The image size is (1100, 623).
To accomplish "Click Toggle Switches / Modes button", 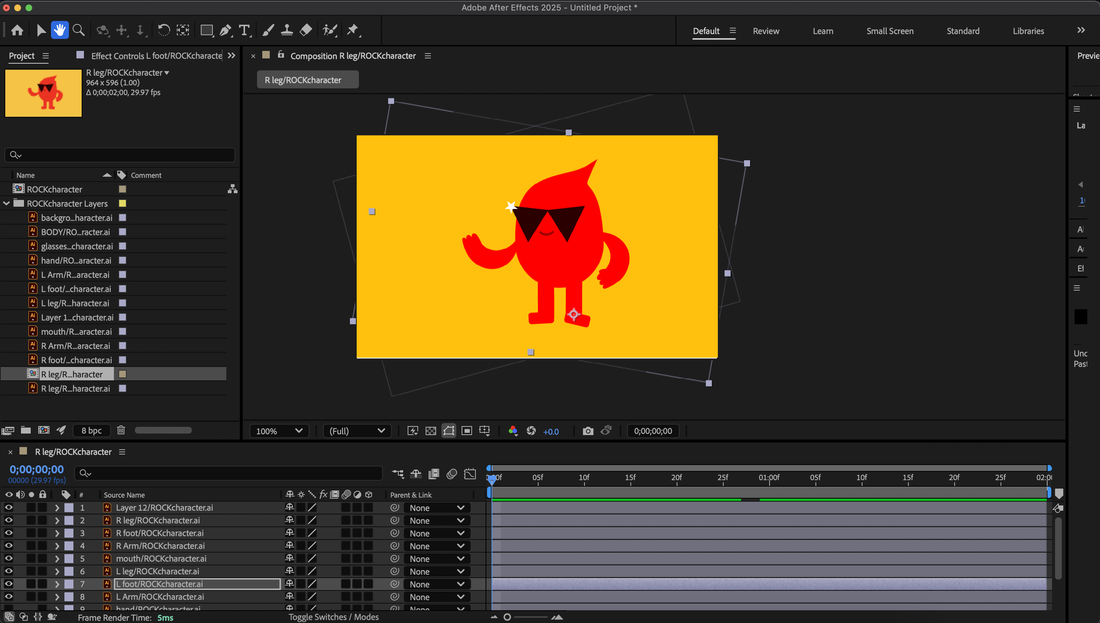I will click(x=333, y=617).
